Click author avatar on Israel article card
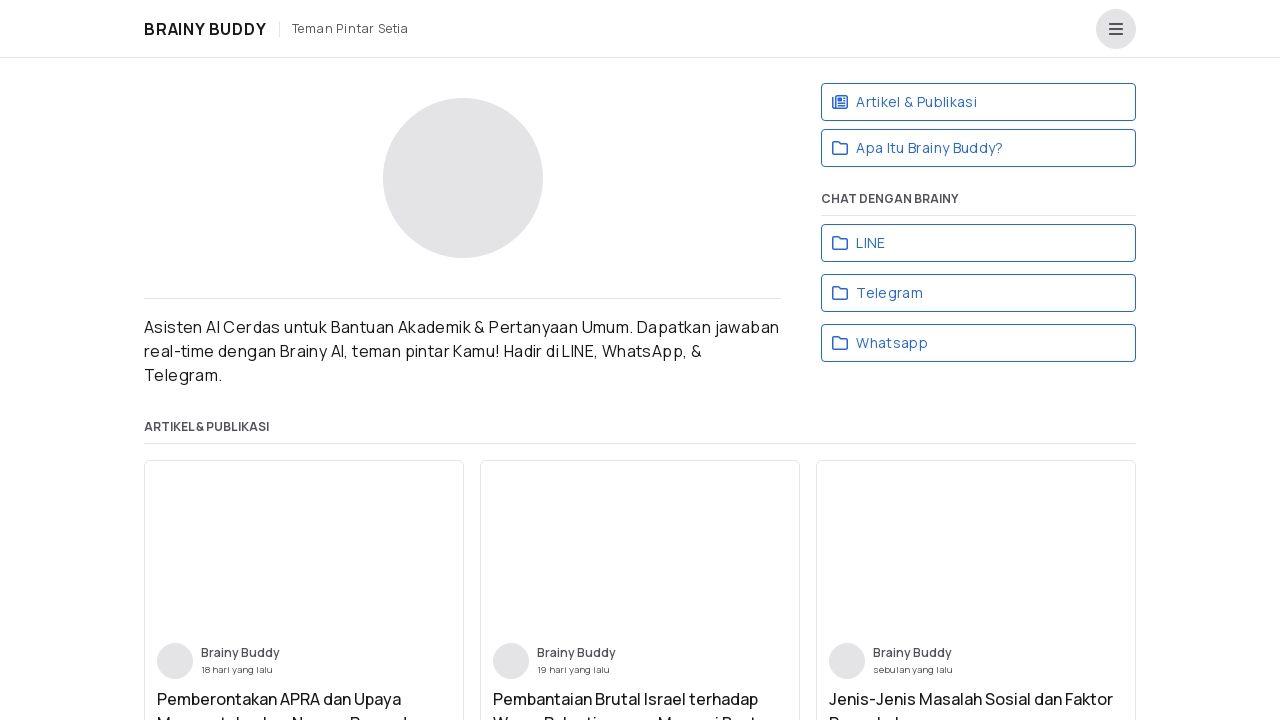Viewport: 1280px width, 720px height. pos(511,661)
